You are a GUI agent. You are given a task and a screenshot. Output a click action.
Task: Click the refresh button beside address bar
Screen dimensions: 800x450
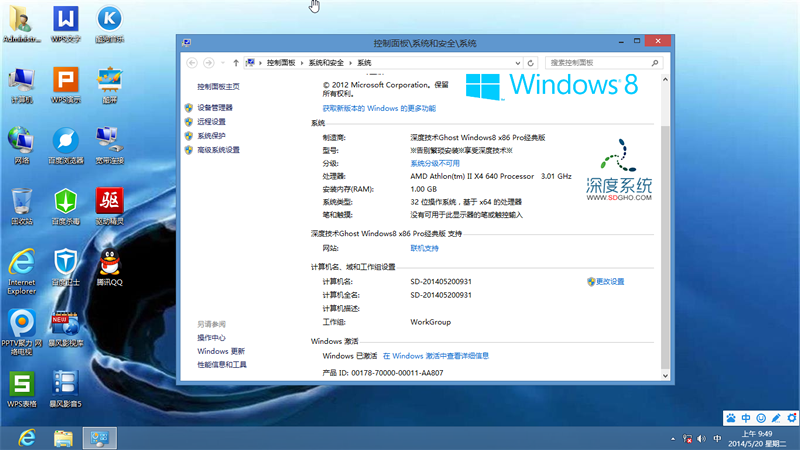[531, 63]
